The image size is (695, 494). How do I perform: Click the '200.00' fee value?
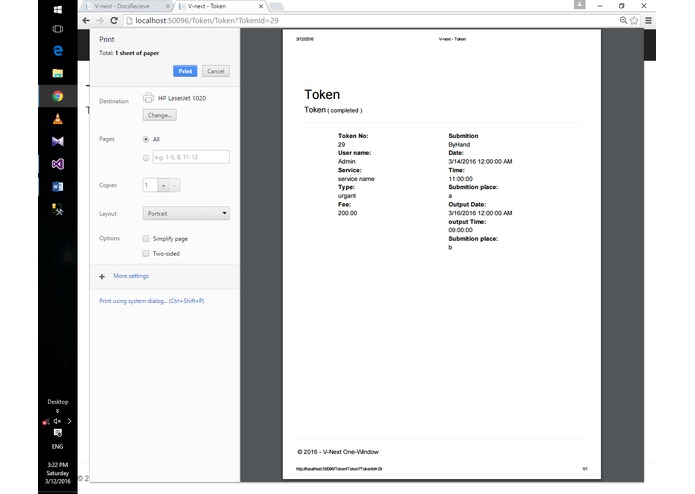click(347, 213)
